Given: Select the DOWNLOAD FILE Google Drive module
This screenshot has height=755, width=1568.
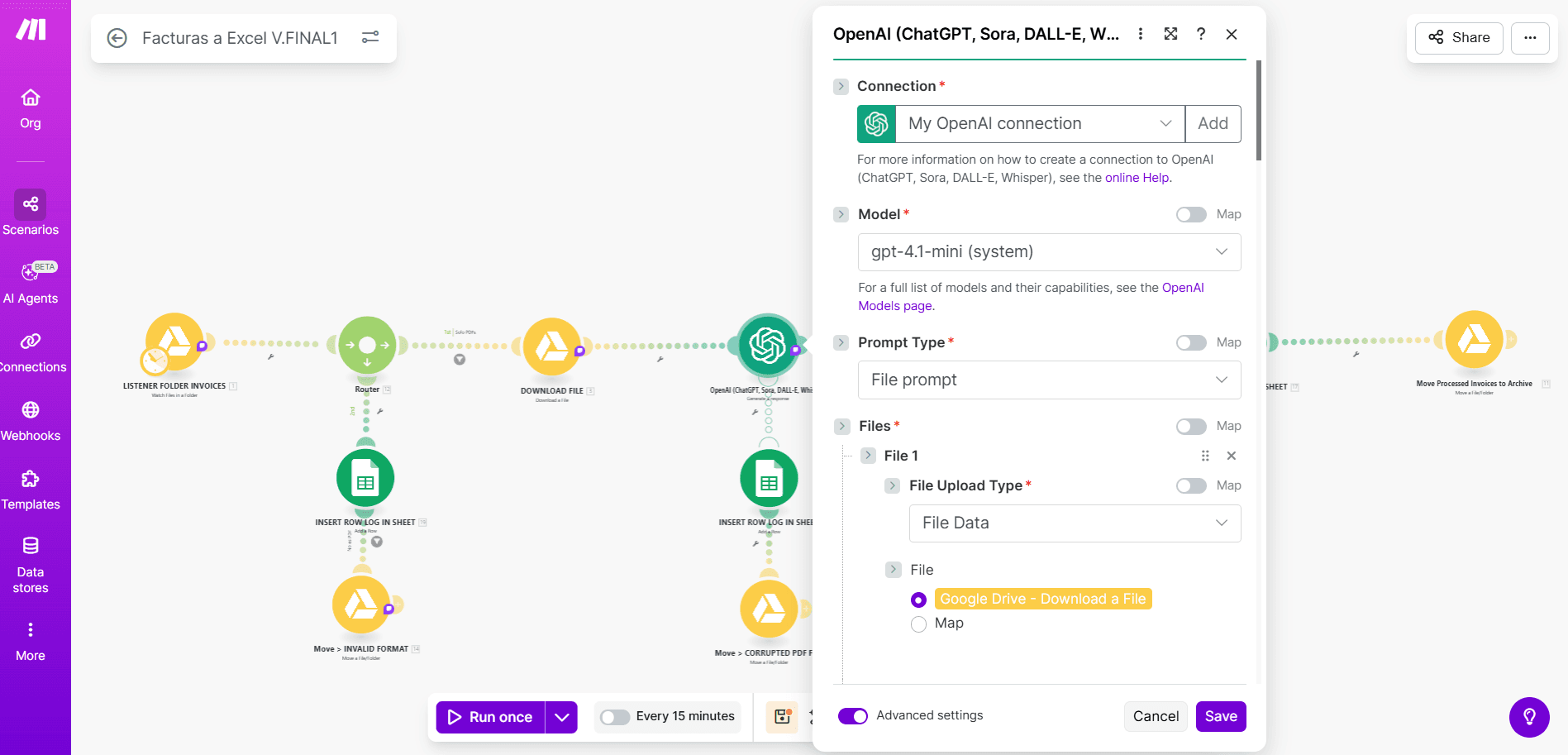Looking at the screenshot, I should [x=551, y=346].
